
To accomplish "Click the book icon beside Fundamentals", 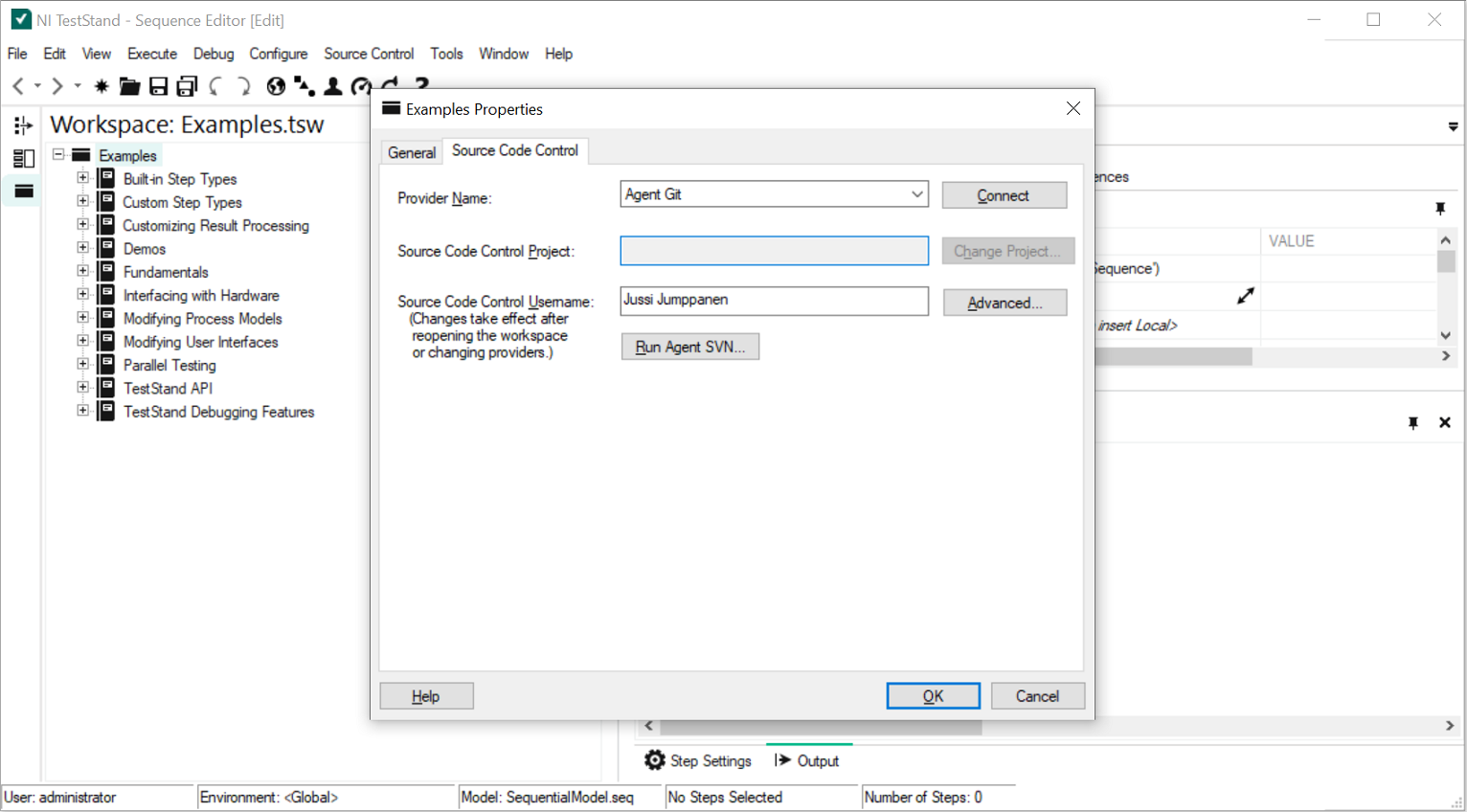I will pyautogui.click(x=106, y=272).
